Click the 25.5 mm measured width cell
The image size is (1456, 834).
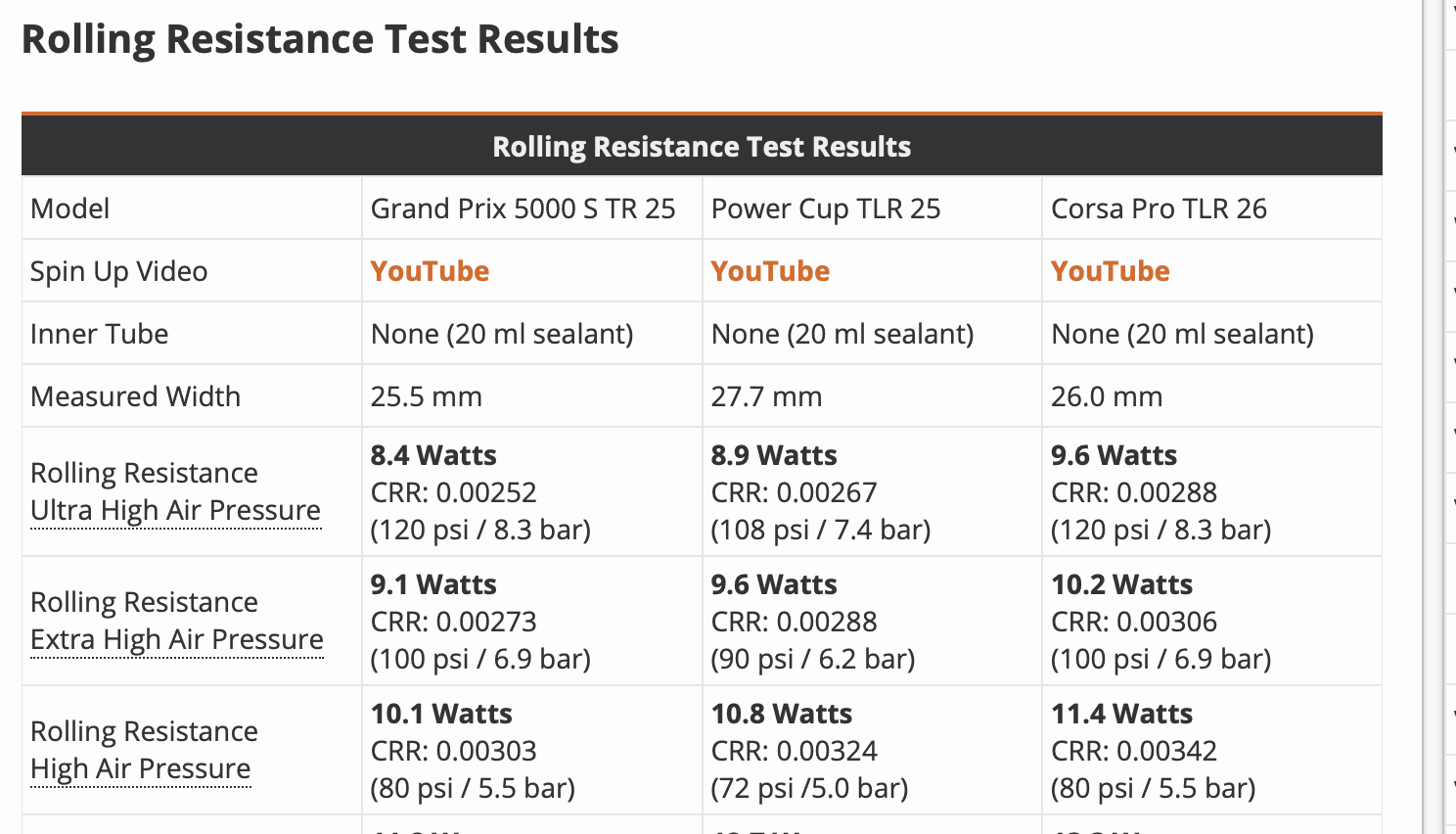tap(426, 396)
